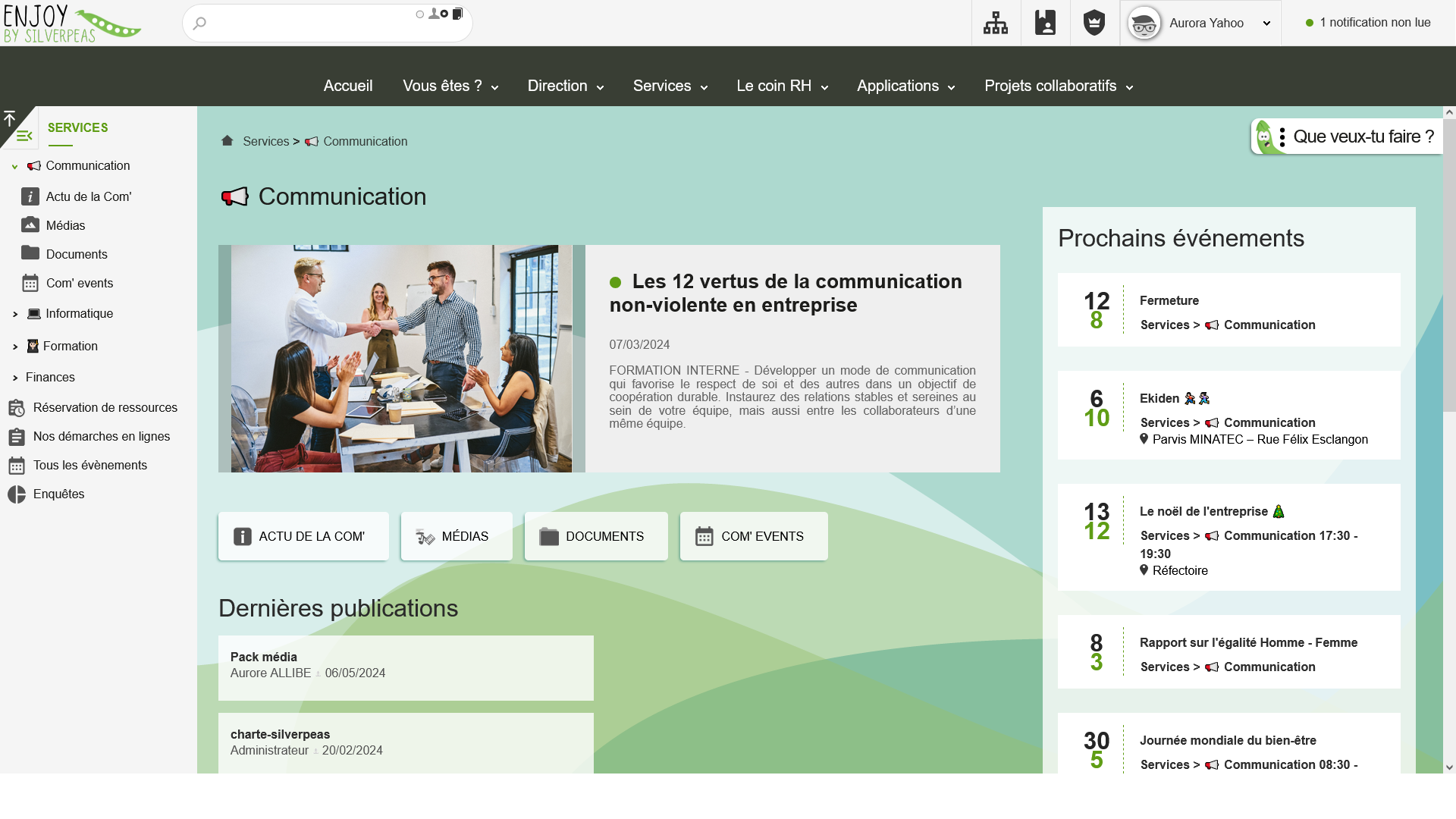1456x819 pixels.
Task: Click the Documents folder icon in sidebar
Action: pyautogui.click(x=30, y=253)
